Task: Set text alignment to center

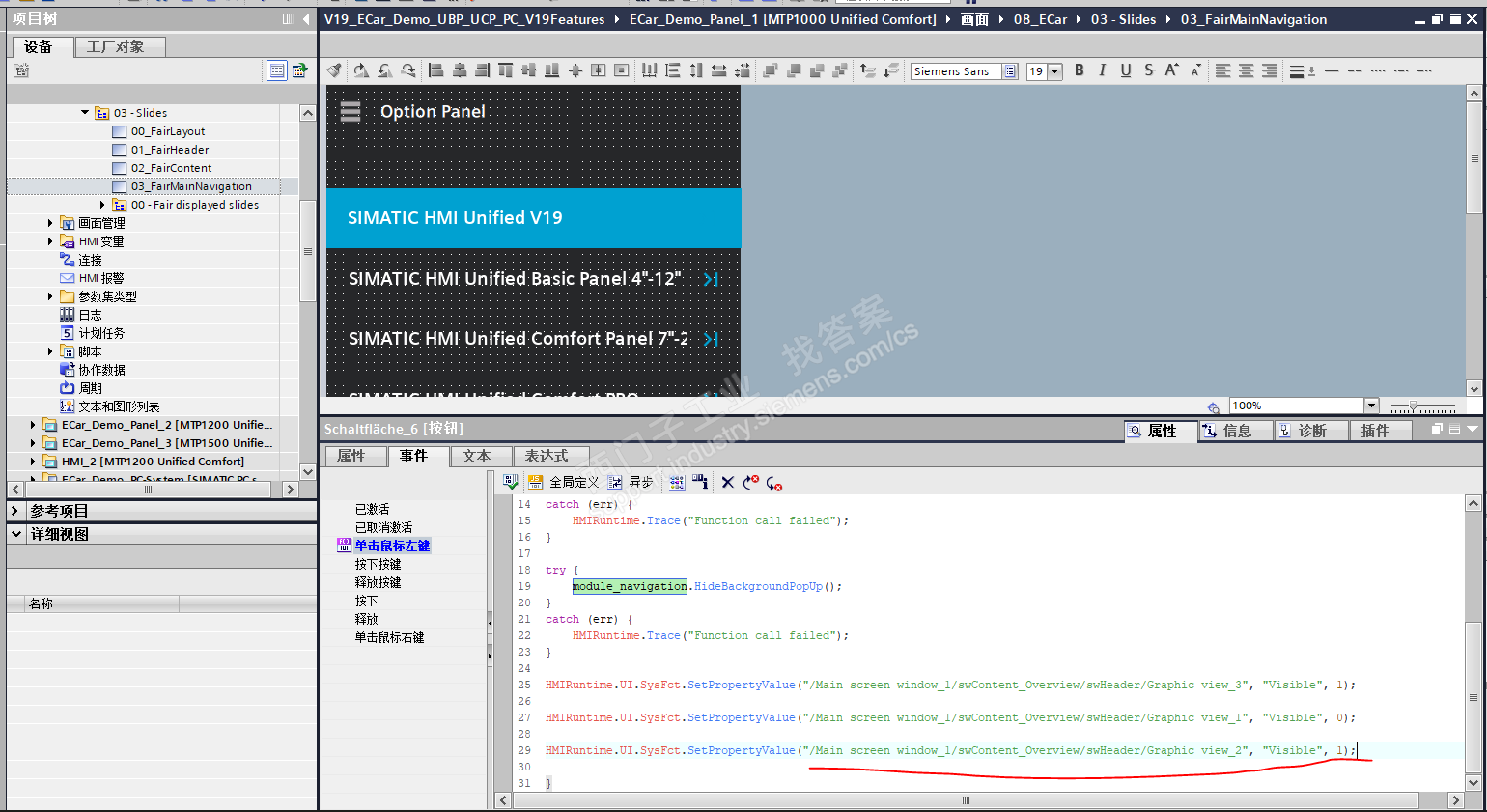Action: click(1247, 70)
